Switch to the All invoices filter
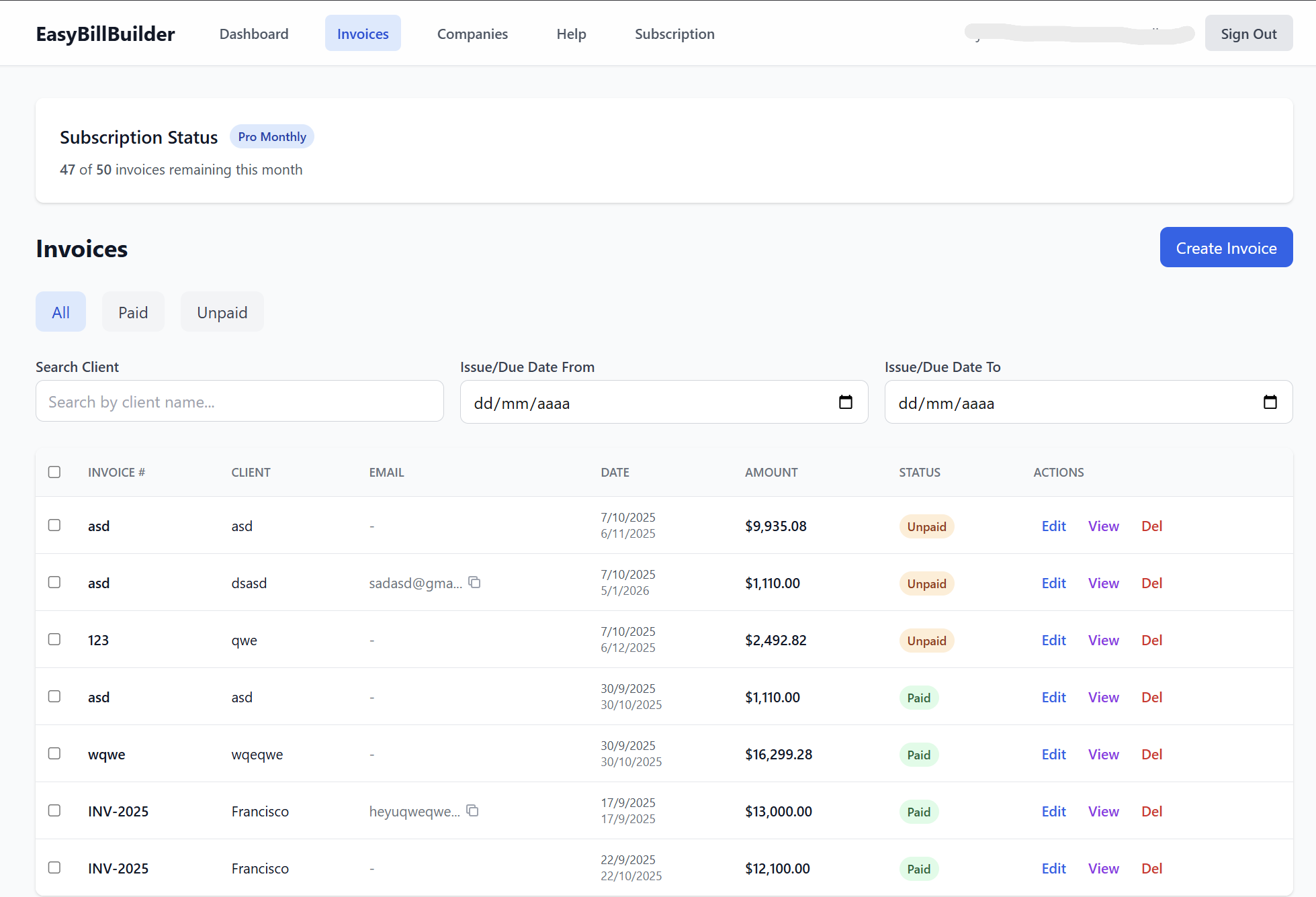1316x897 pixels. coord(60,312)
